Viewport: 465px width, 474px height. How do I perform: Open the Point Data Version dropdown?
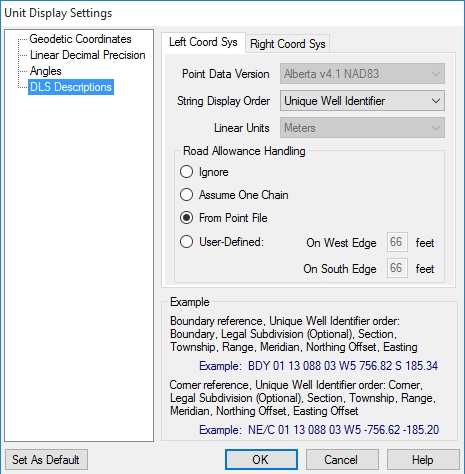coord(362,74)
